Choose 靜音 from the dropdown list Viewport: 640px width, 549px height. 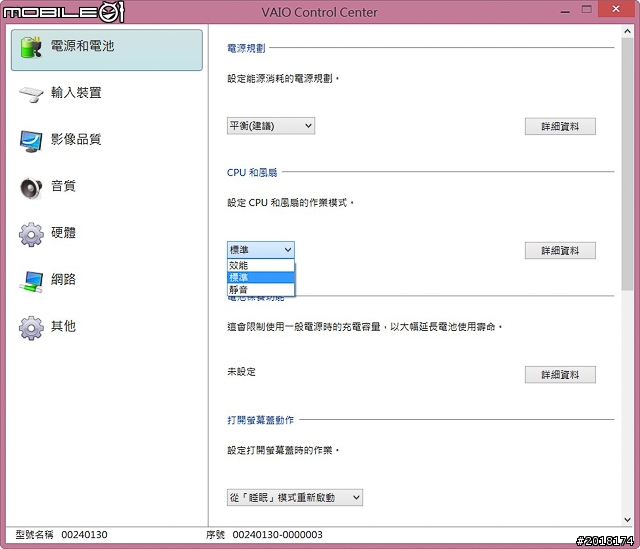click(260, 289)
